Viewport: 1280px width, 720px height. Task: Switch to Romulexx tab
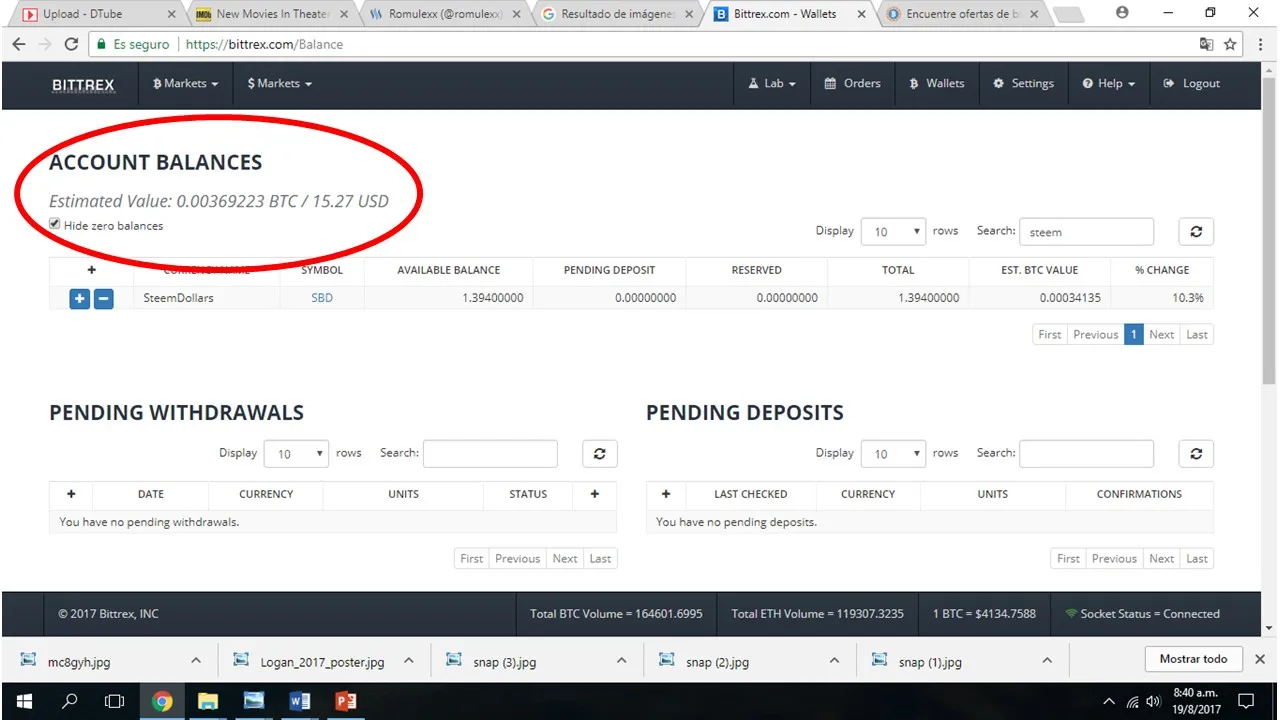(443, 14)
